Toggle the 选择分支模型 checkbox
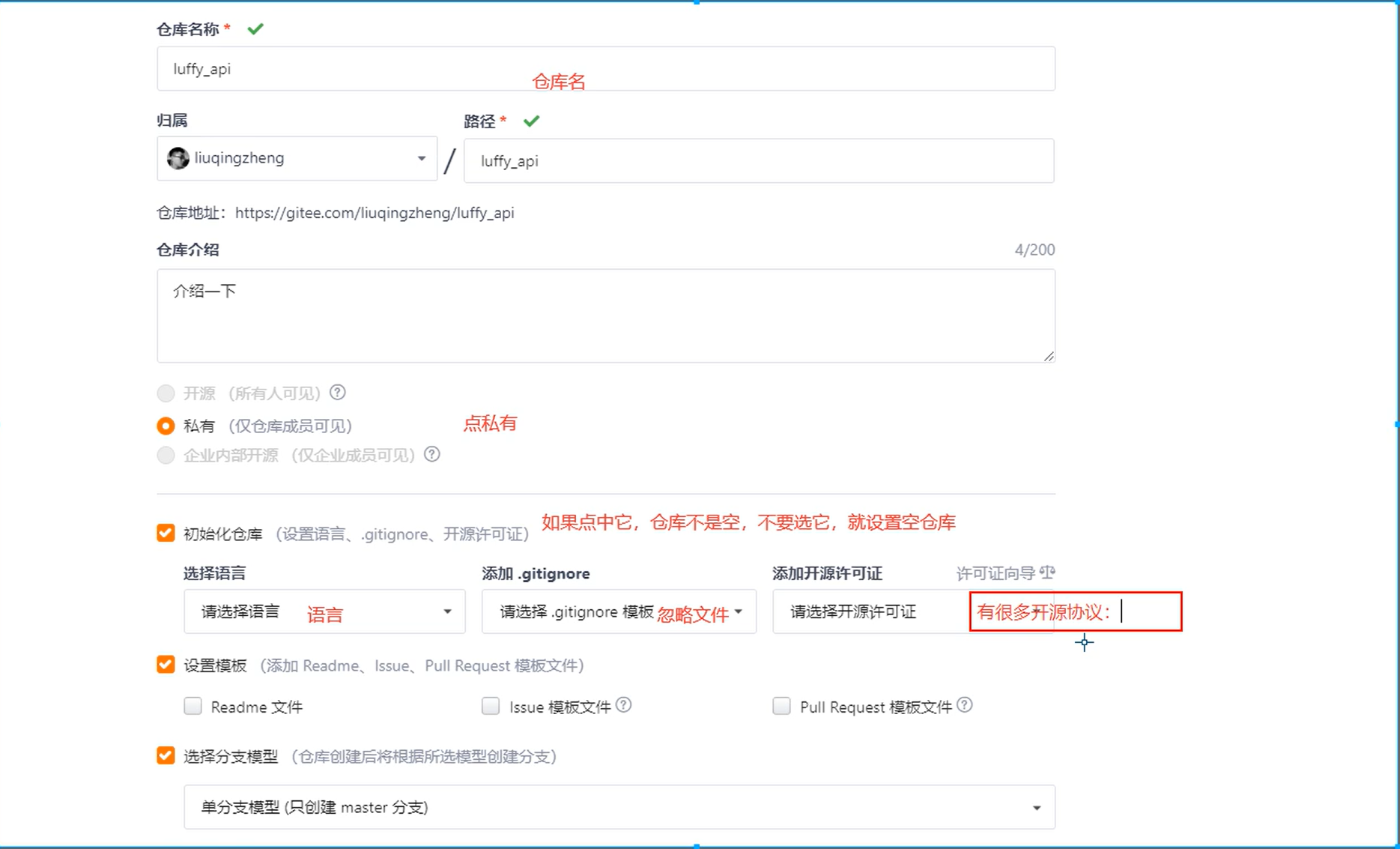The height and width of the screenshot is (849, 1400). (x=166, y=755)
